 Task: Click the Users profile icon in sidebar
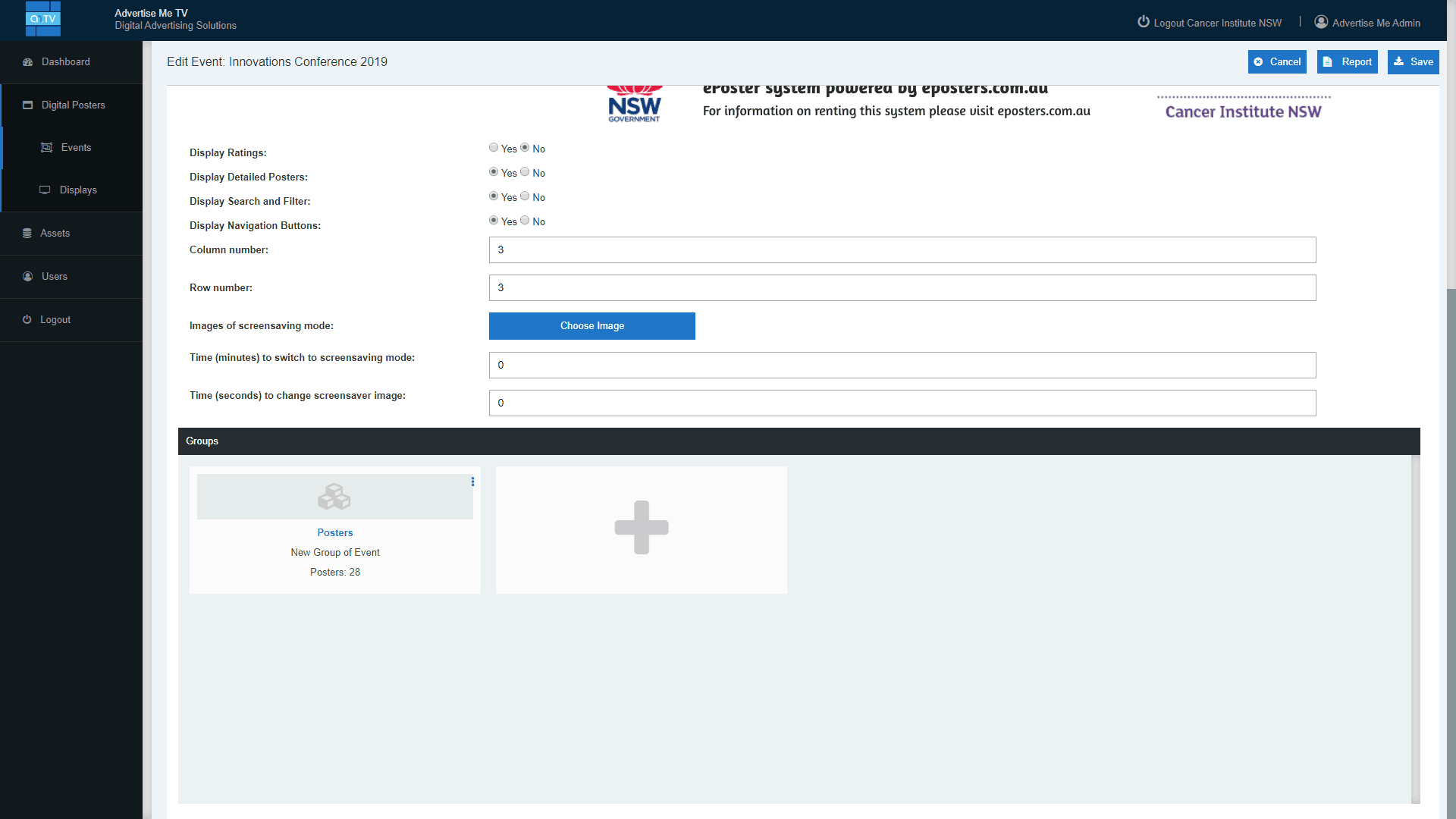(x=27, y=277)
